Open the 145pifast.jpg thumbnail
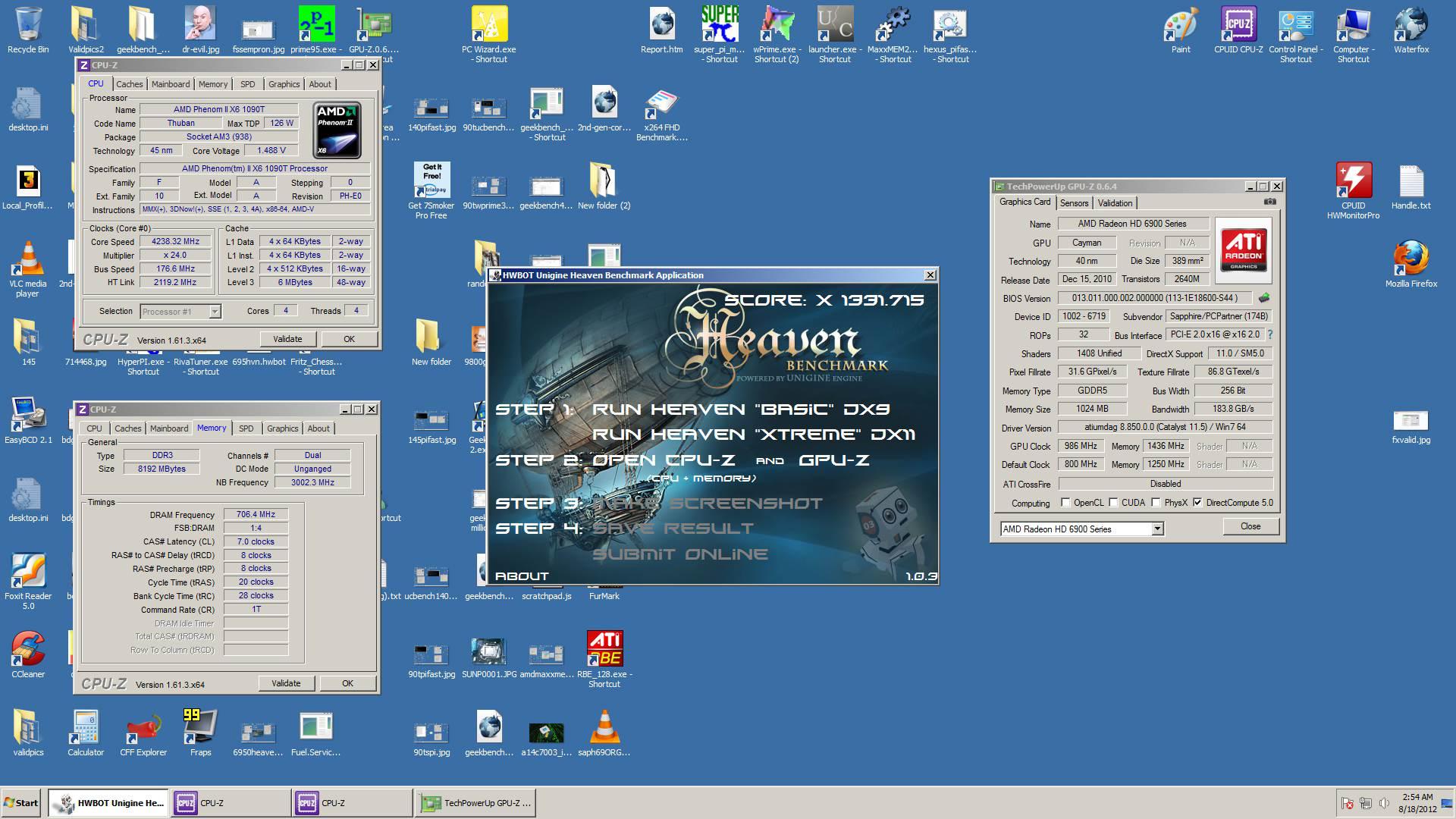 coord(431,425)
